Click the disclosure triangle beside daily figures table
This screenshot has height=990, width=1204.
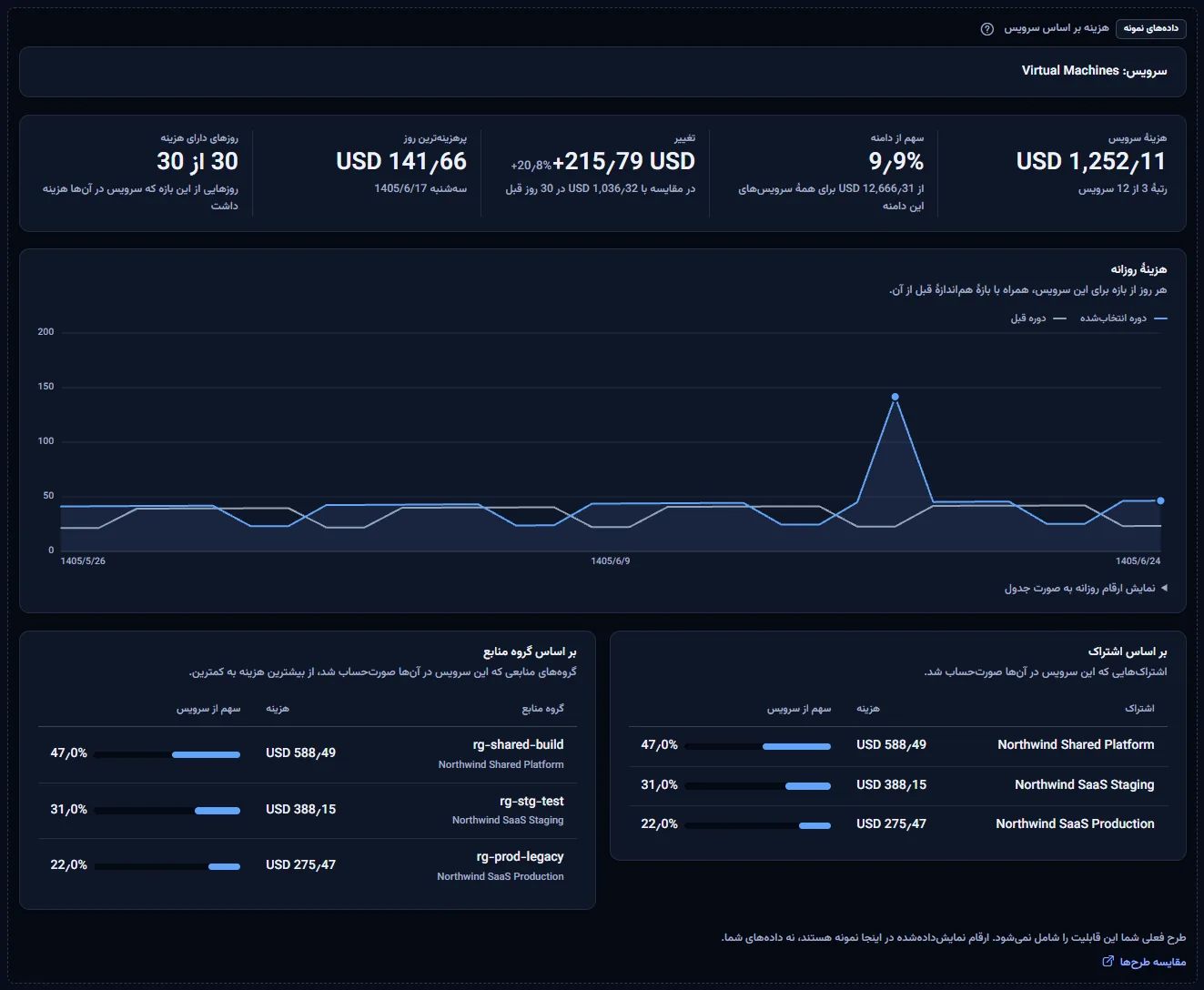(x=1164, y=589)
